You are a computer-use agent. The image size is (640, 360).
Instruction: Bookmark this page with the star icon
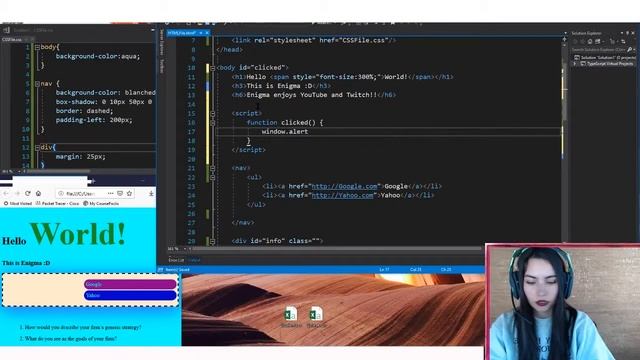coord(129,193)
